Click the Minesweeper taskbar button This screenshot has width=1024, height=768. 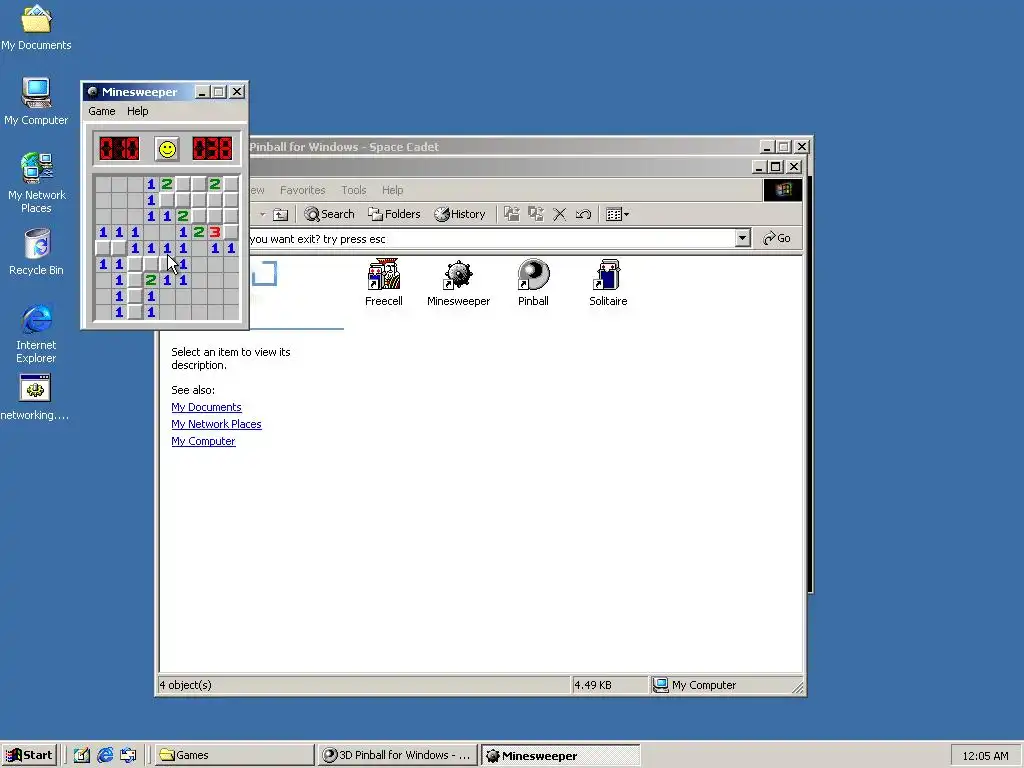[x=560, y=756]
